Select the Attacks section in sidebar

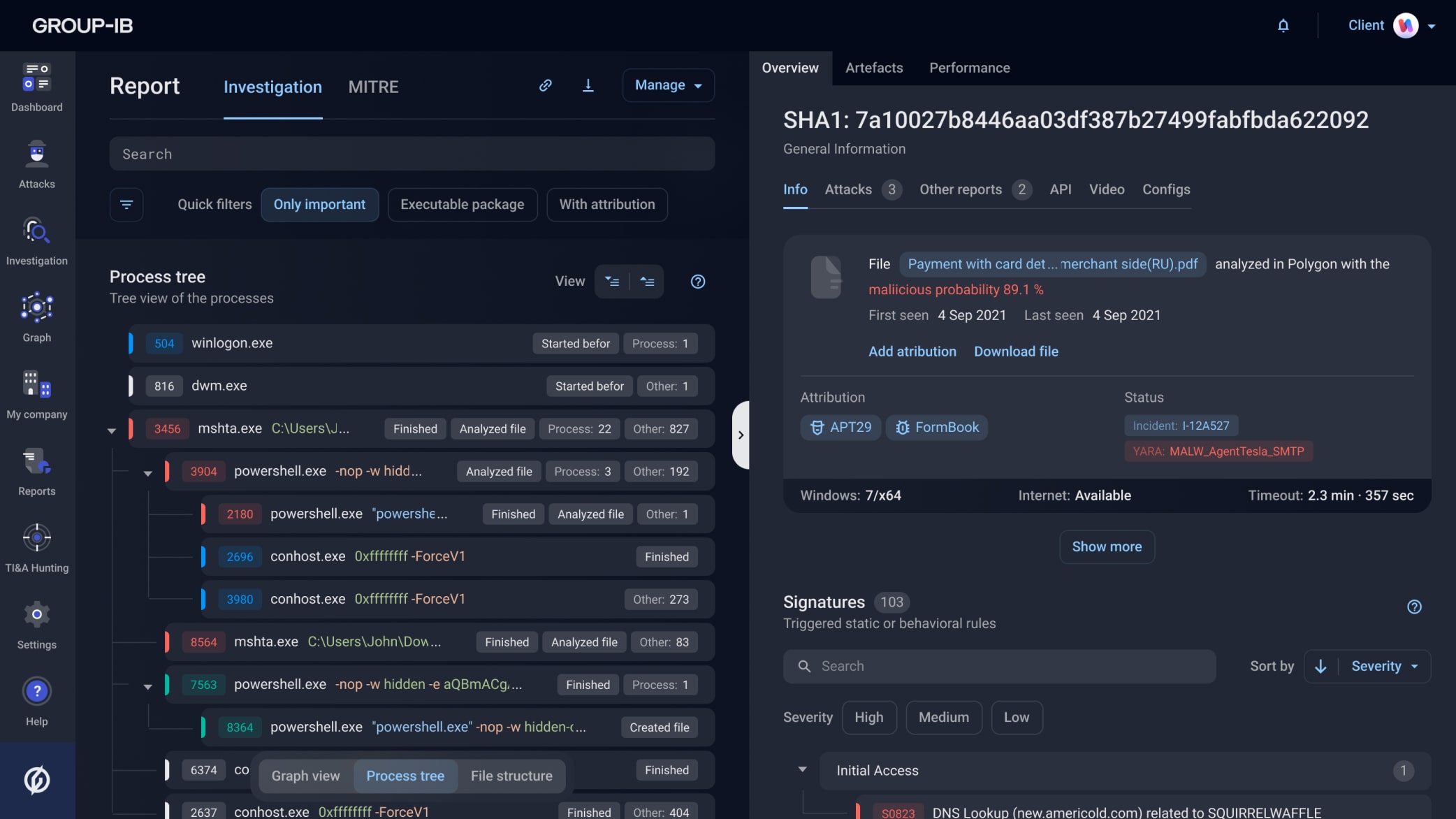[36, 164]
